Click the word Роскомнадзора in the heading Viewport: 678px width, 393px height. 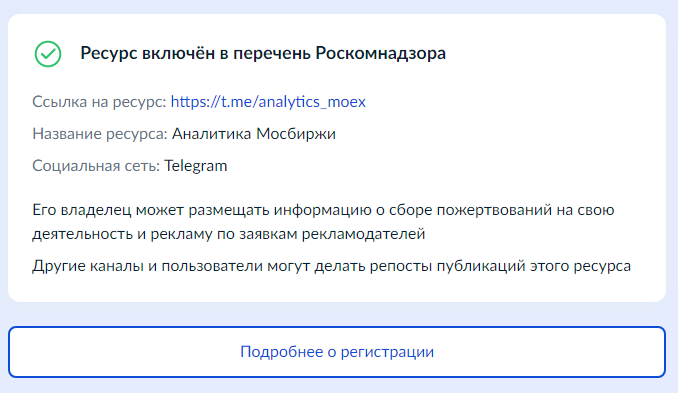[x=381, y=53]
